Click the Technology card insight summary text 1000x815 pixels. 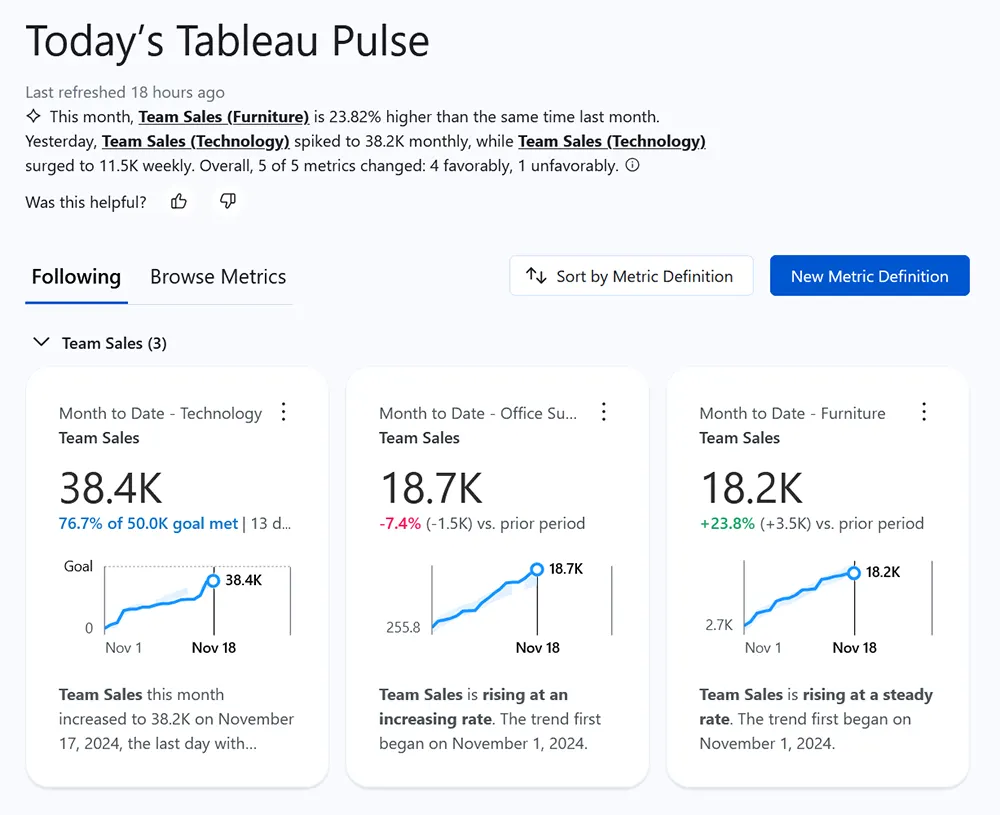point(176,719)
